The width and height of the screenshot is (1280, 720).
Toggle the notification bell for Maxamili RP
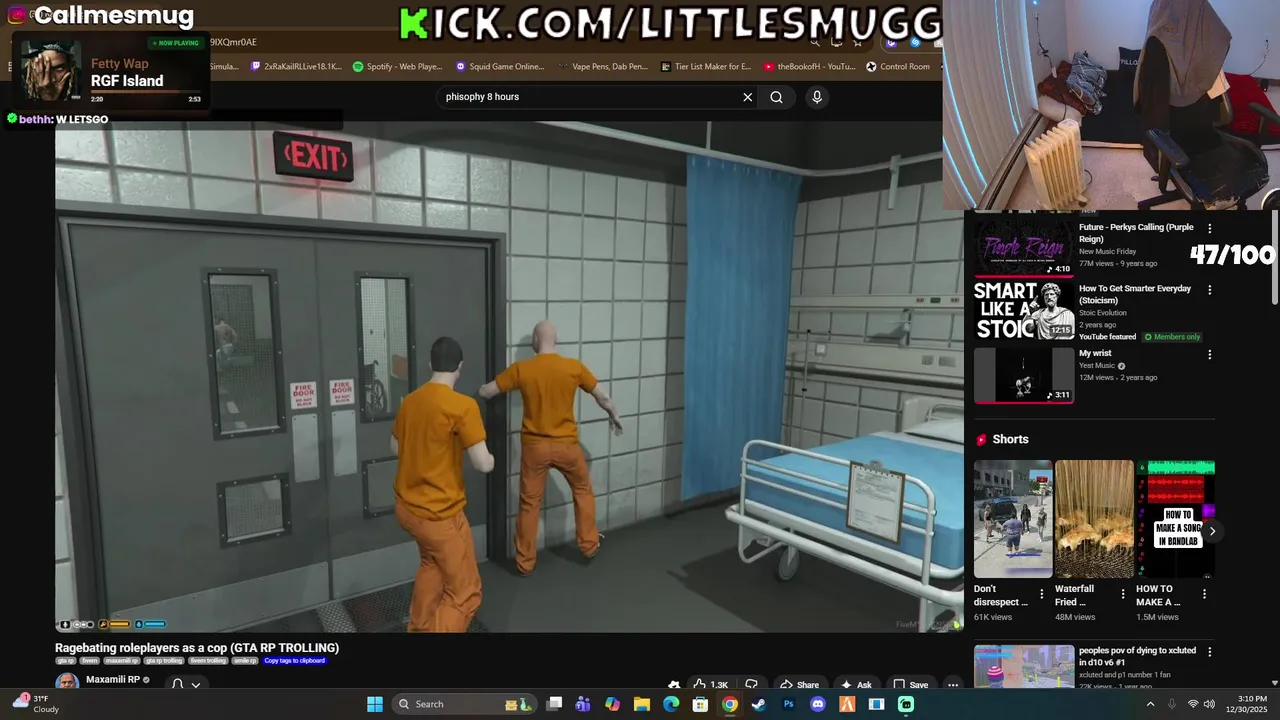click(177, 684)
